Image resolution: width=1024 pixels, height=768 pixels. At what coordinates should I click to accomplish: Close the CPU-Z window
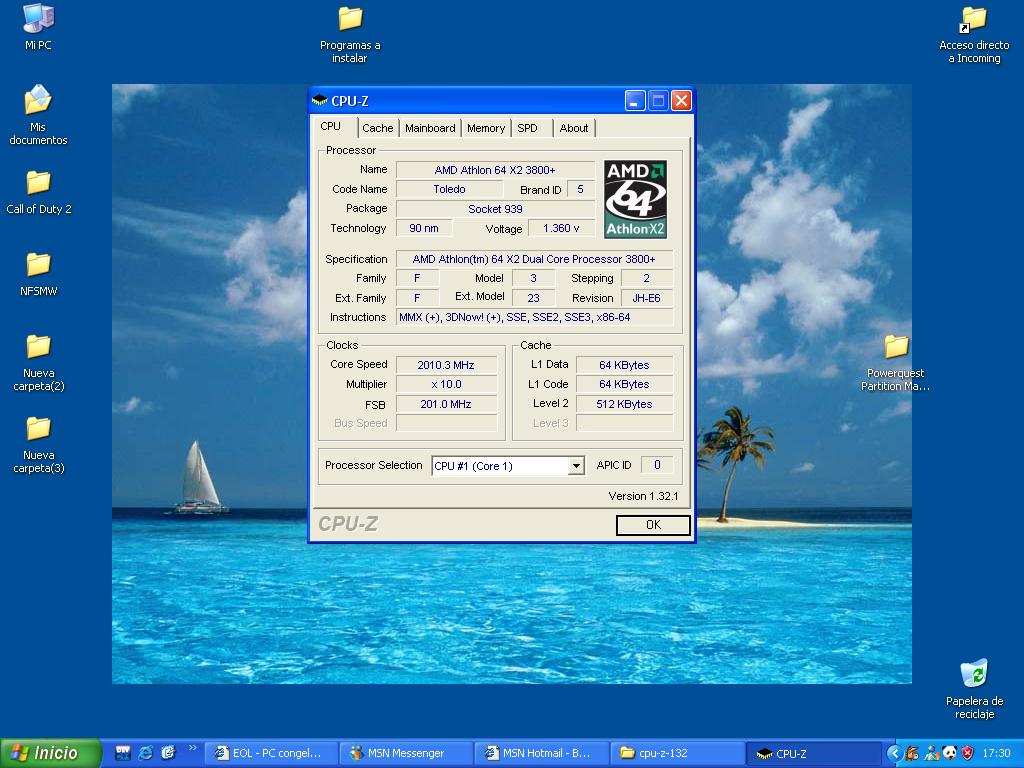point(681,101)
